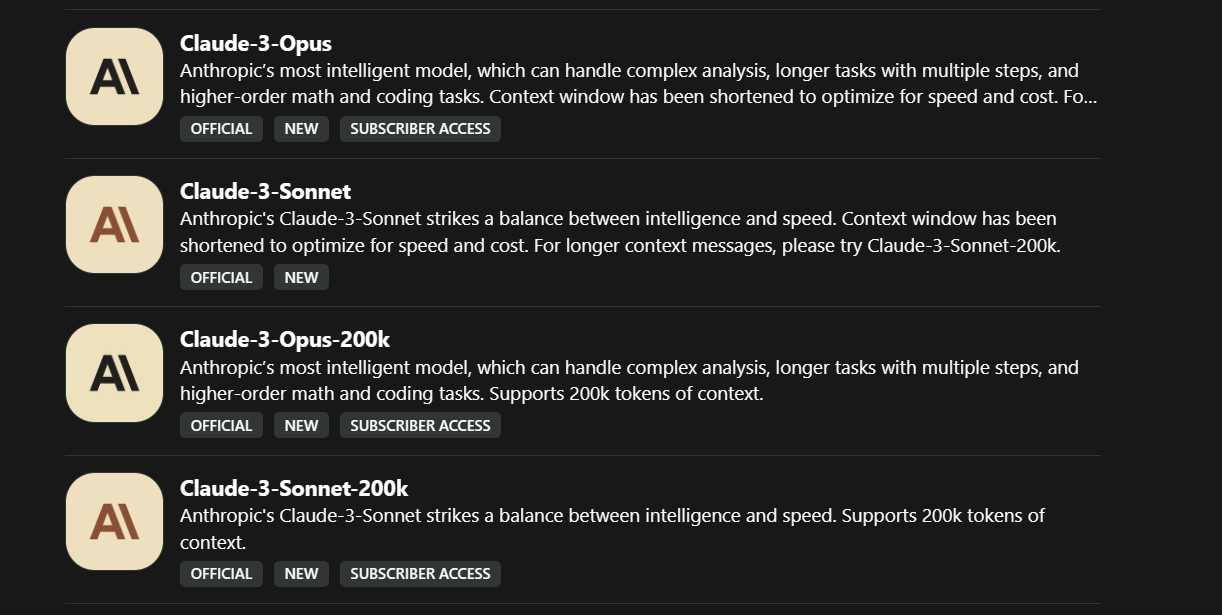1222x615 pixels.
Task: Click the Claude-3-Sonnet bot avatar icon
Action: [114, 225]
